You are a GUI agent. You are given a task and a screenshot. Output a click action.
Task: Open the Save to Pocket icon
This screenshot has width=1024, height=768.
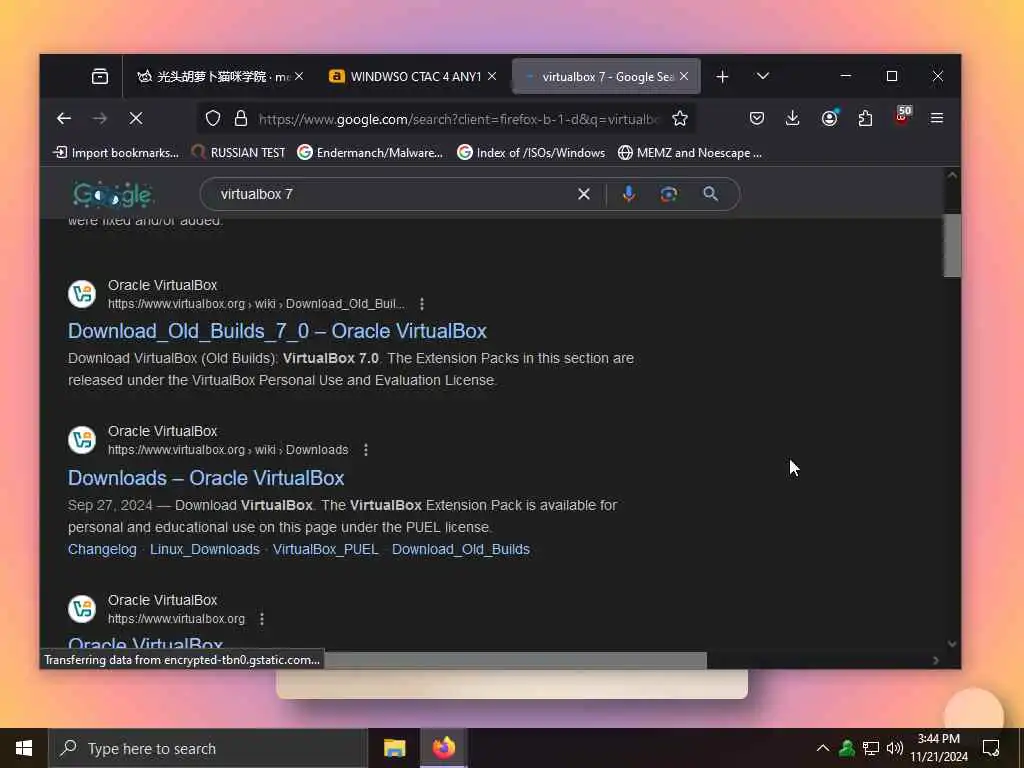tap(757, 118)
